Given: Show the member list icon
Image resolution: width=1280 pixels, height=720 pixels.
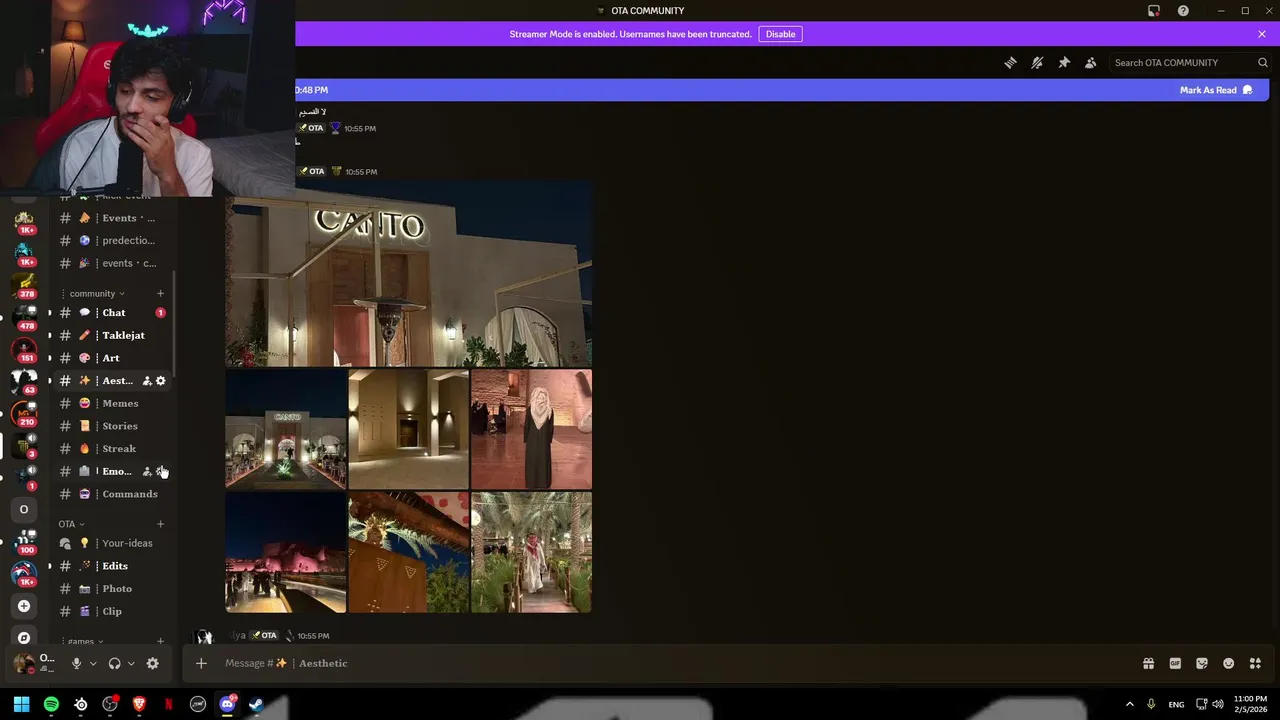Looking at the screenshot, I should click(x=1091, y=62).
